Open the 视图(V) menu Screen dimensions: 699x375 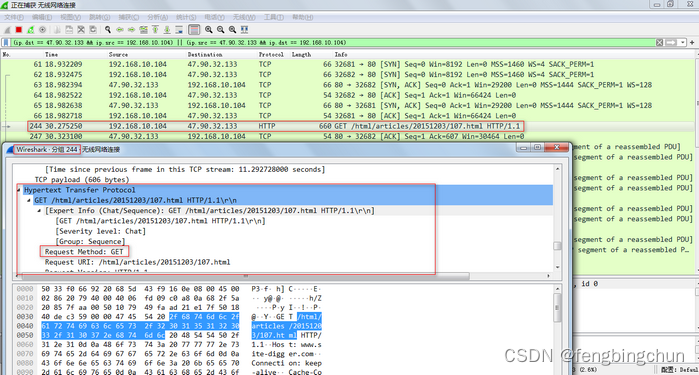point(70,17)
